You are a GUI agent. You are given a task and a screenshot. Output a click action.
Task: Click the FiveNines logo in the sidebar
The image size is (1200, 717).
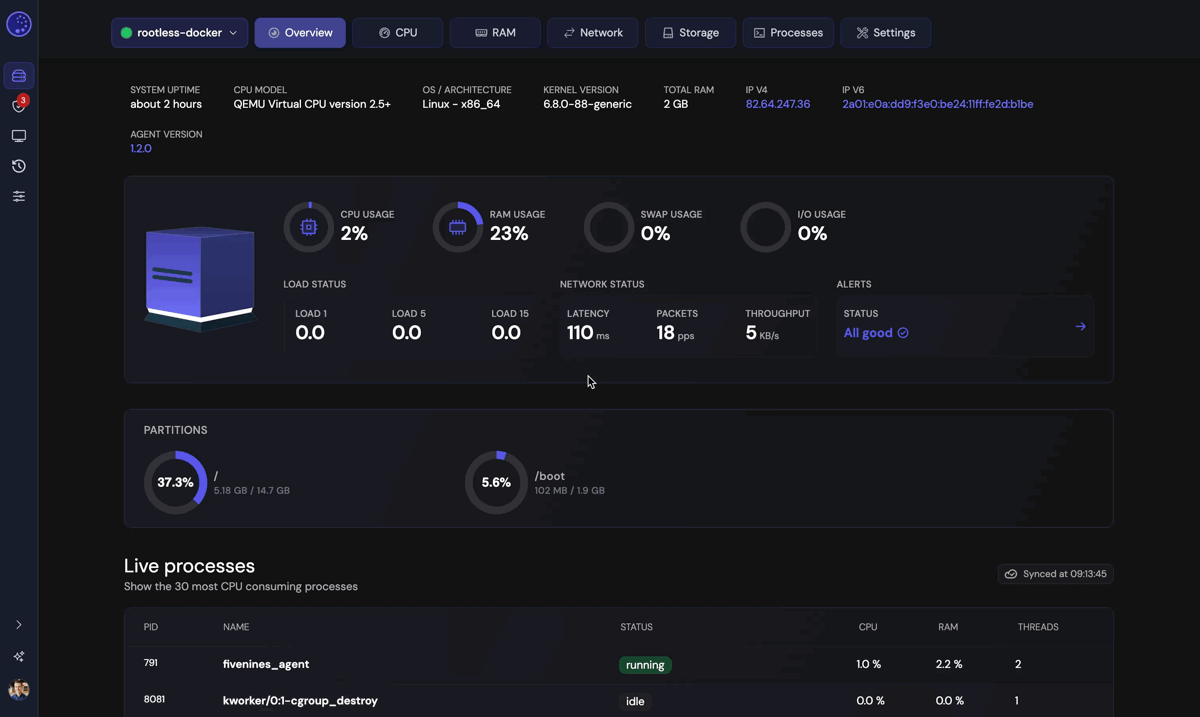tap(19, 25)
